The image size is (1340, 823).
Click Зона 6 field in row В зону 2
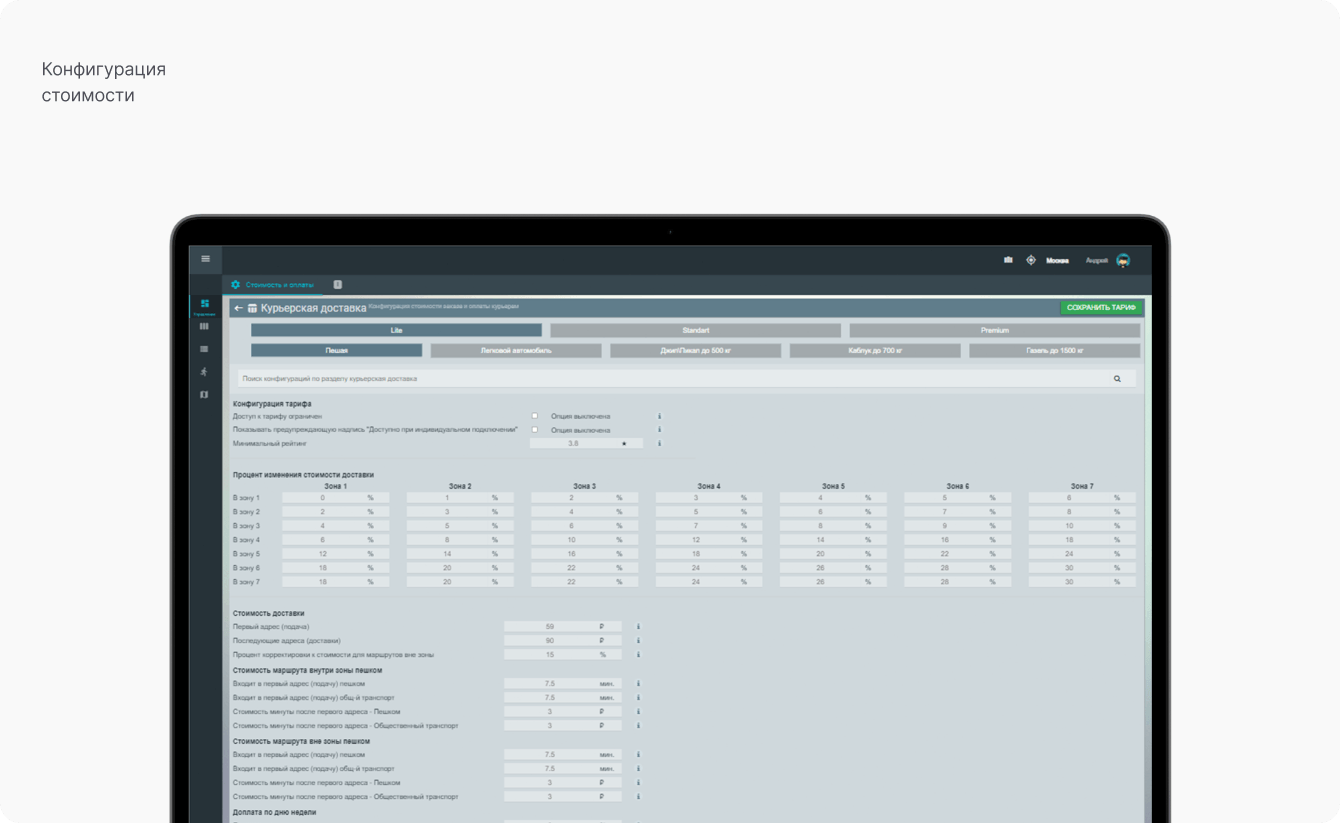coord(958,512)
